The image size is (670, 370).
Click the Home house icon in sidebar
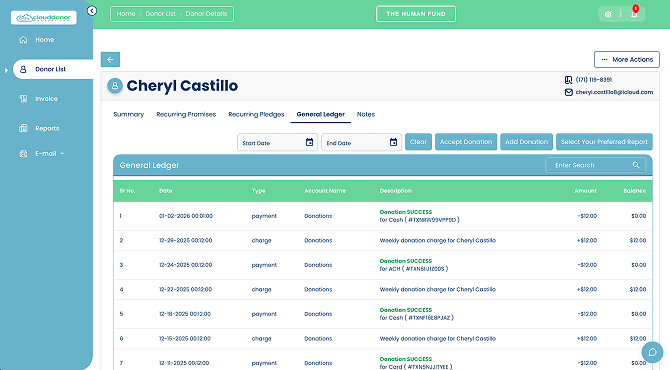pyautogui.click(x=24, y=40)
